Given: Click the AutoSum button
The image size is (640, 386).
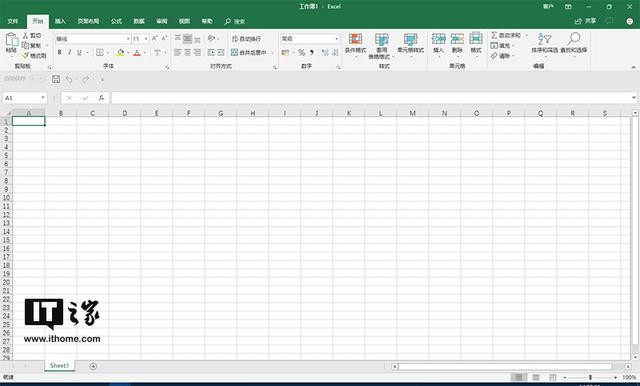Looking at the screenshot, I should pos(506,35).
